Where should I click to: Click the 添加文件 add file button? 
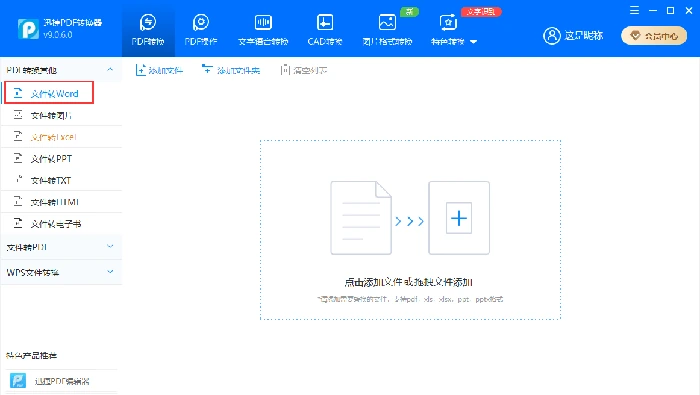point(159,70)
